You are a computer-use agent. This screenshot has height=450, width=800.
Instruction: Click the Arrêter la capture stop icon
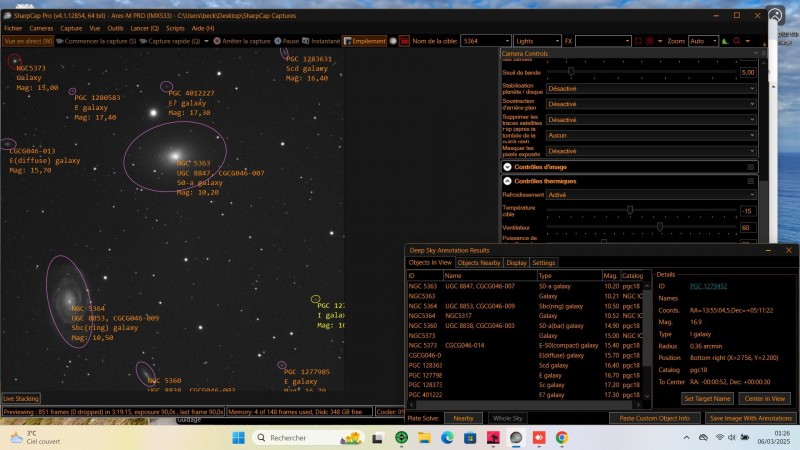click(216, 41)
